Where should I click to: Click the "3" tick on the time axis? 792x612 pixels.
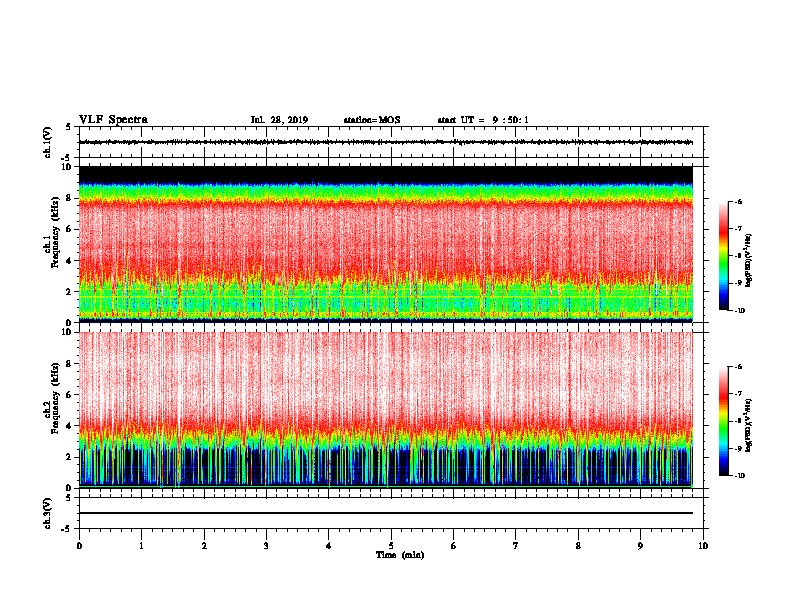coord(266,546)
